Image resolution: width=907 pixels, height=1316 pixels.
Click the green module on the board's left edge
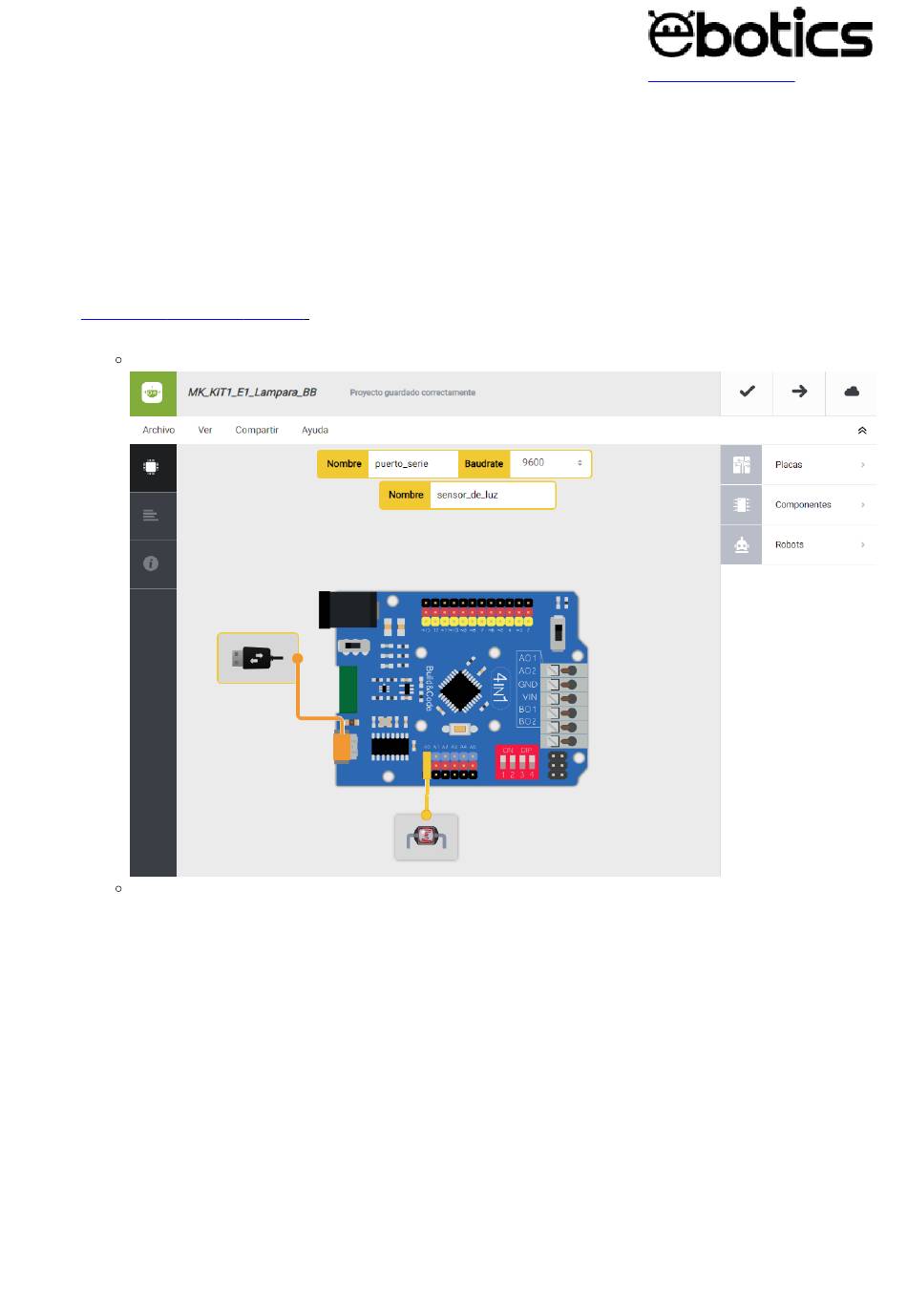pyautogui.click(x=348, y=690)
